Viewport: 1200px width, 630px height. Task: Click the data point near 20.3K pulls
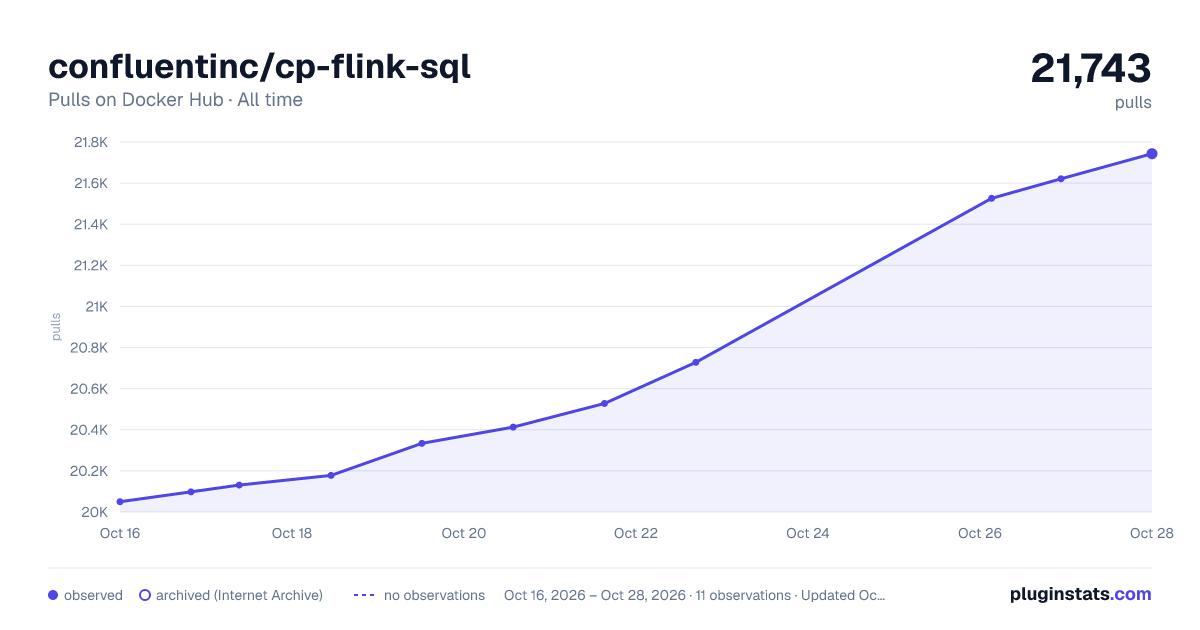point(422,443)
